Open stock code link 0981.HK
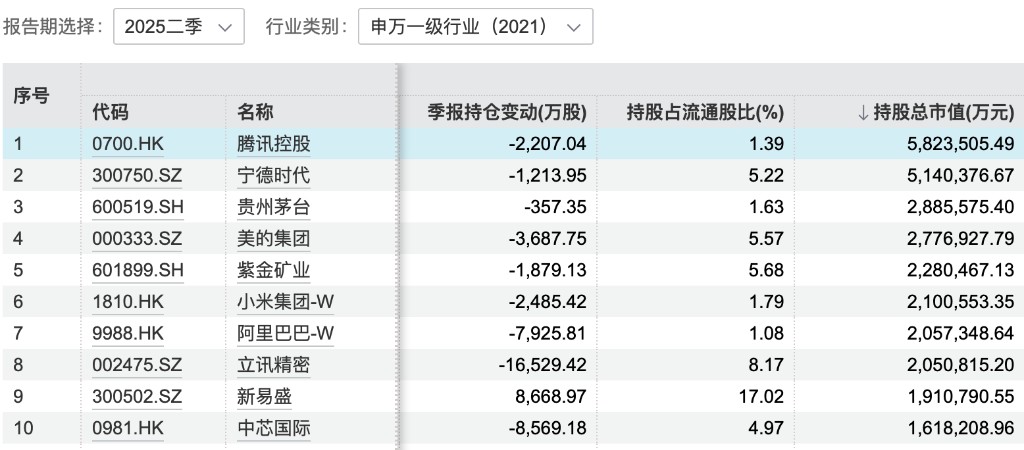This screenshot has height=450, width=1024. coord(128,428)
